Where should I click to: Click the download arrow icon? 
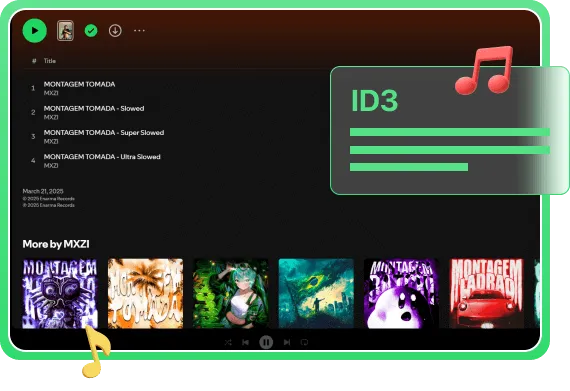click(115, 31)
